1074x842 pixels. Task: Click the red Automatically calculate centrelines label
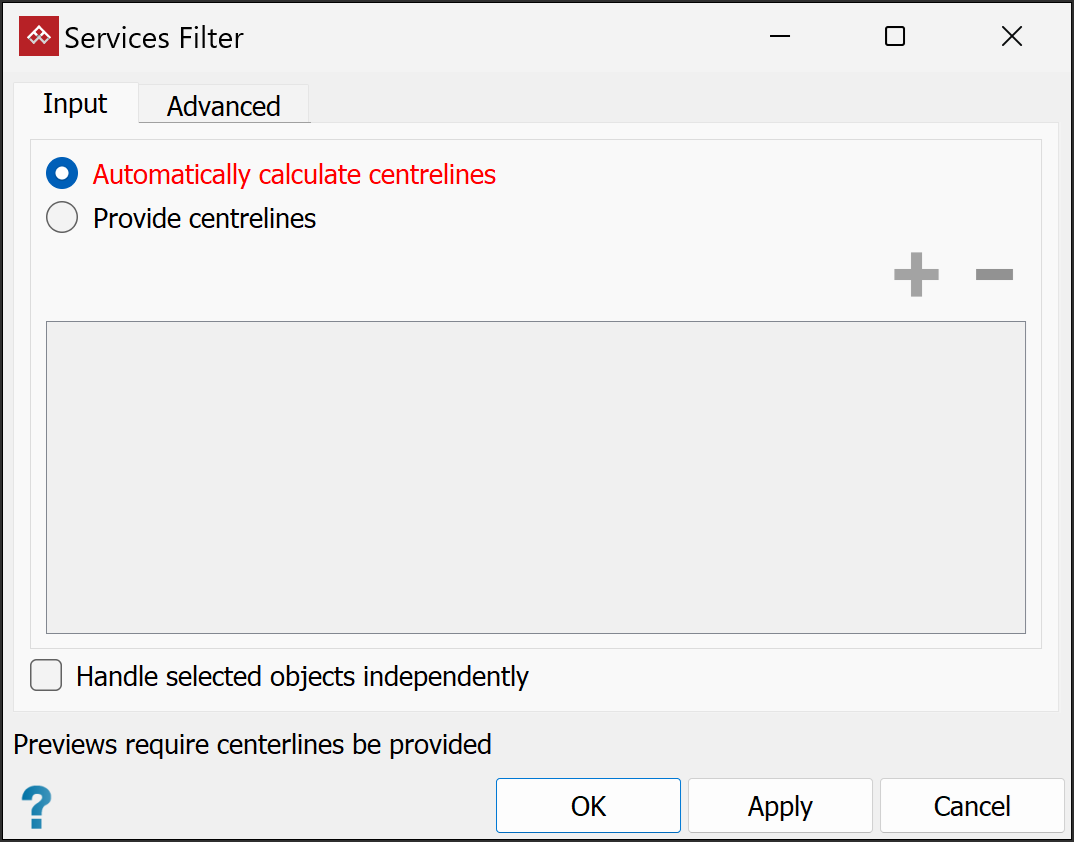(x=294, y=174)
